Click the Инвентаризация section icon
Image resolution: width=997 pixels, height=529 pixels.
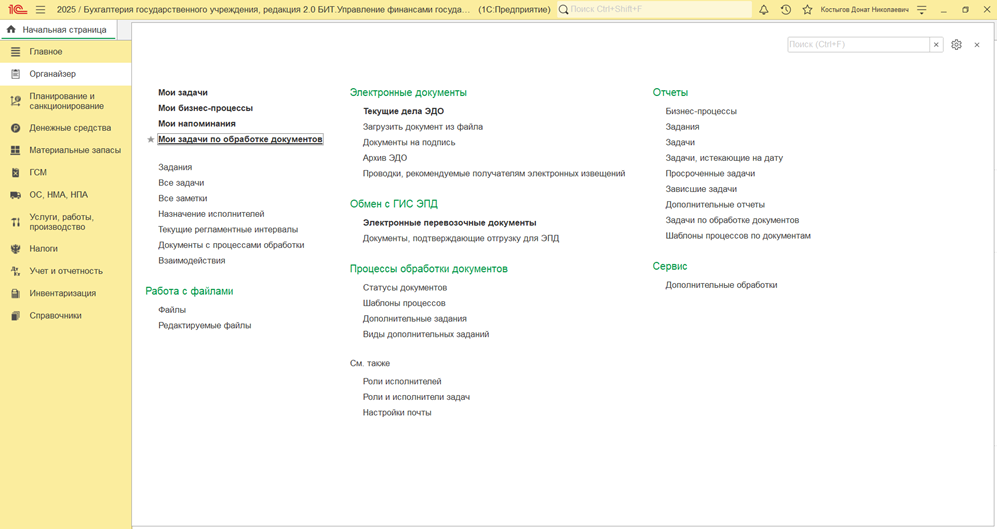(16, 293)
